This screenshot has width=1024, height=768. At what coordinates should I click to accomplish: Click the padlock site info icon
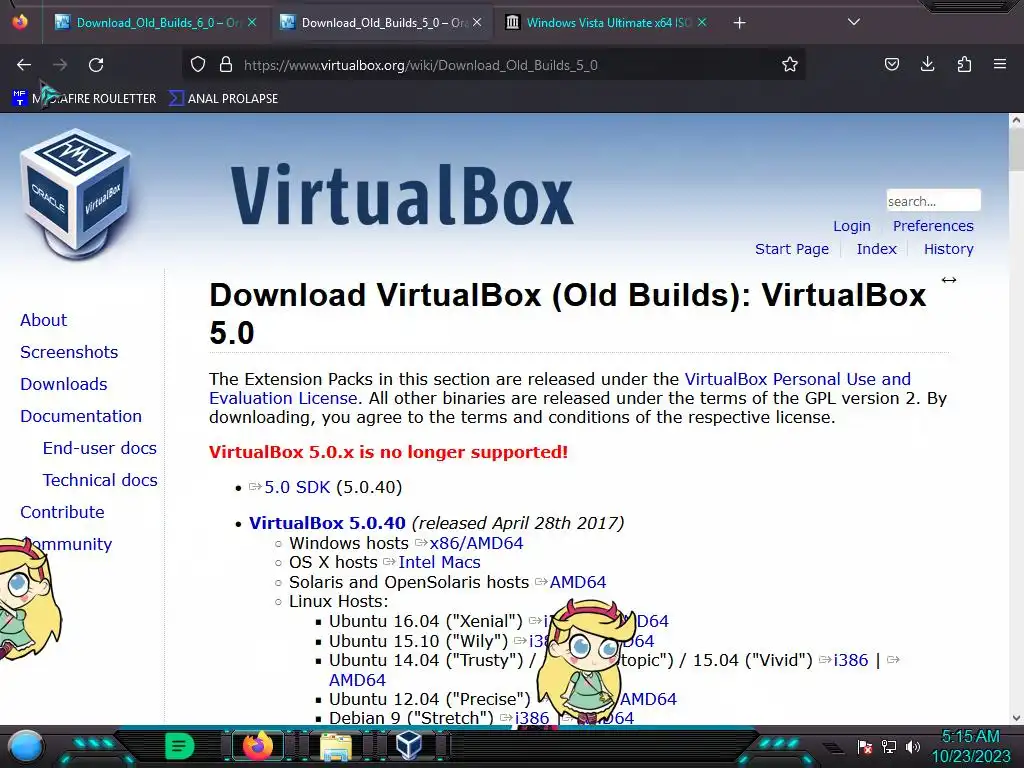[226, 65]
